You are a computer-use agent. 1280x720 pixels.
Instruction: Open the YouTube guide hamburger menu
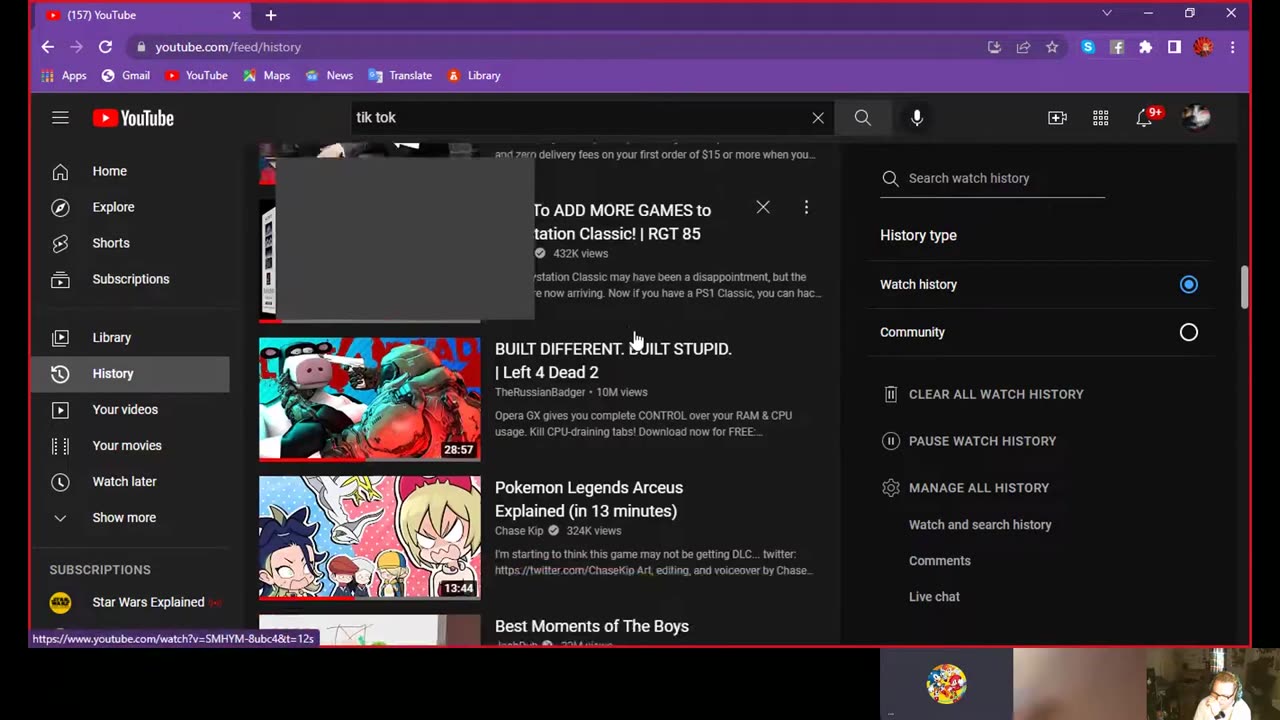tap(60, 118)
